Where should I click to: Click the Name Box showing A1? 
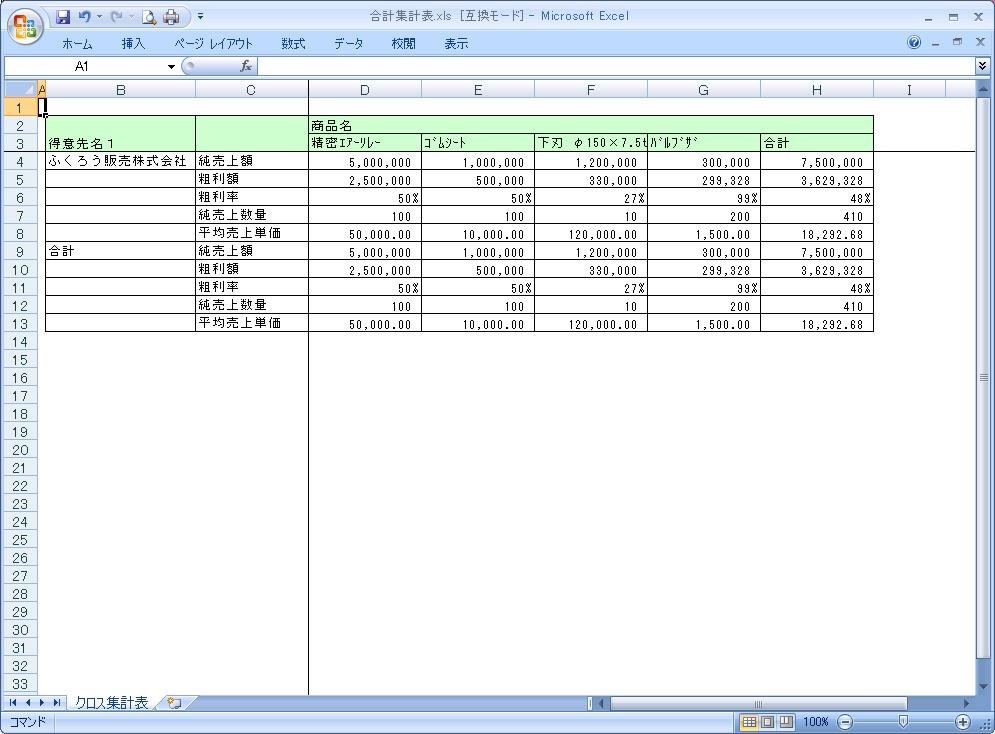click(85, 67)
